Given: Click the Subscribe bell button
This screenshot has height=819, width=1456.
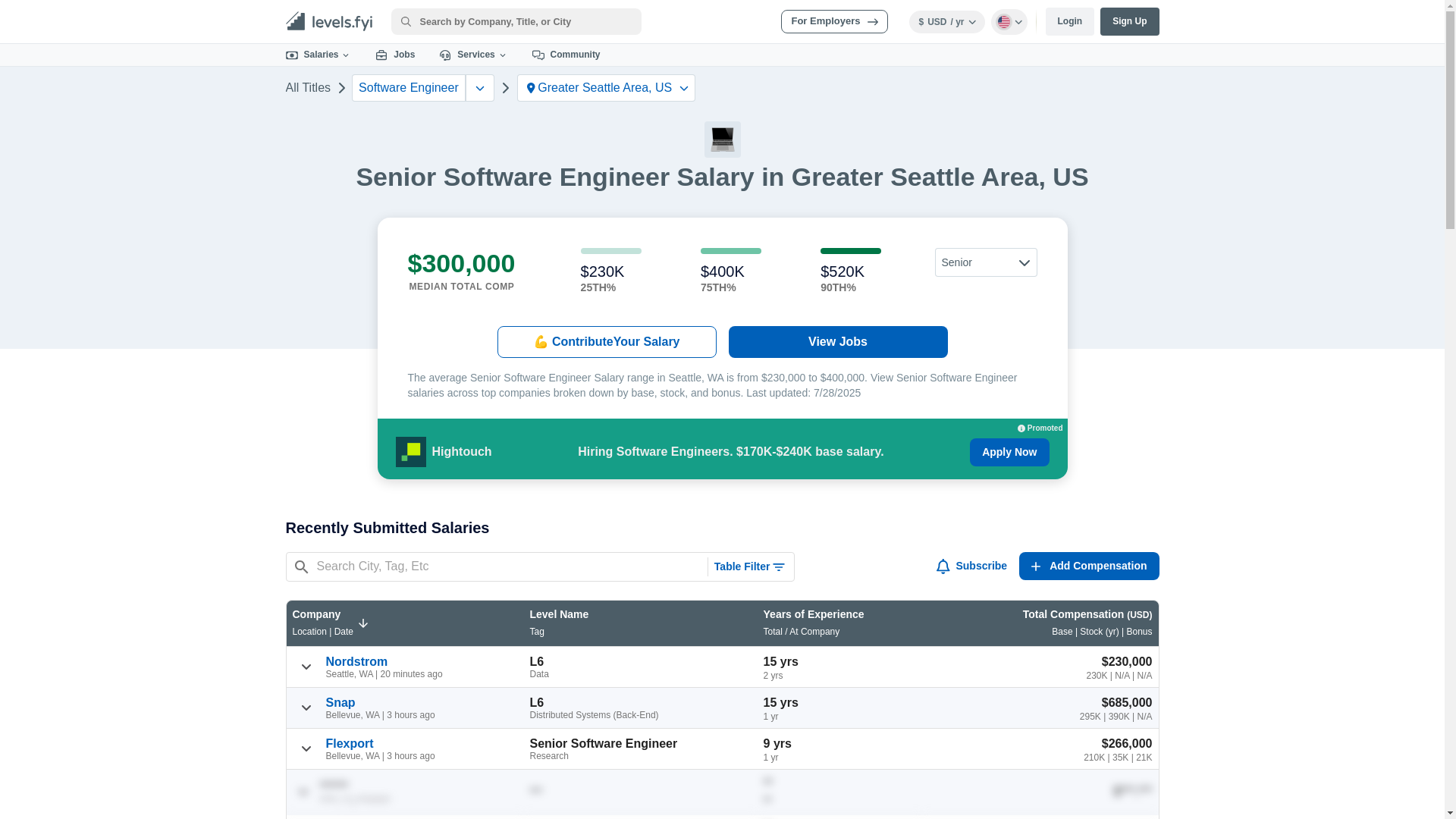Looking at the screenshot, I should coord(971,566).
